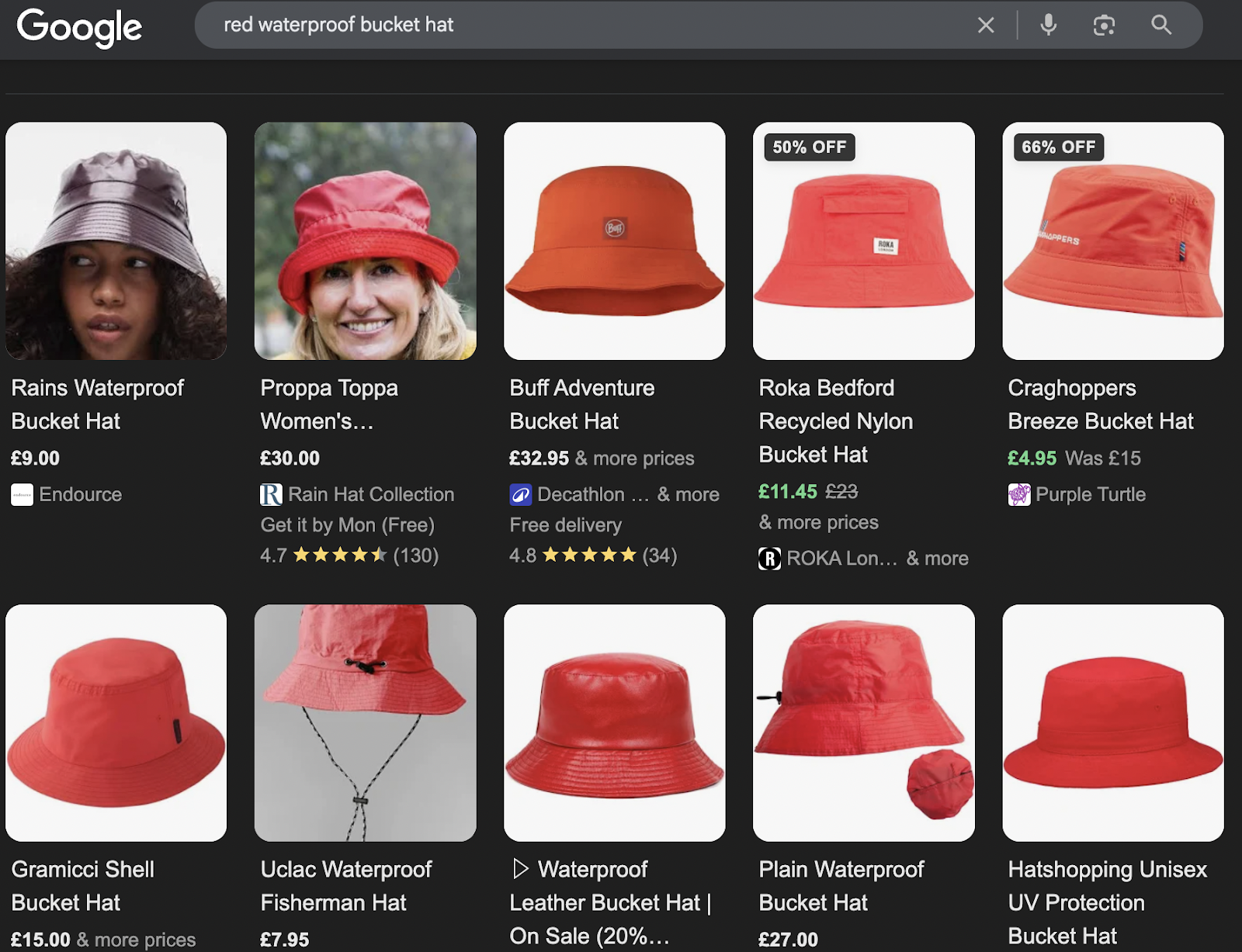Click the £4.95 sale price

(x=1032, y=459)
